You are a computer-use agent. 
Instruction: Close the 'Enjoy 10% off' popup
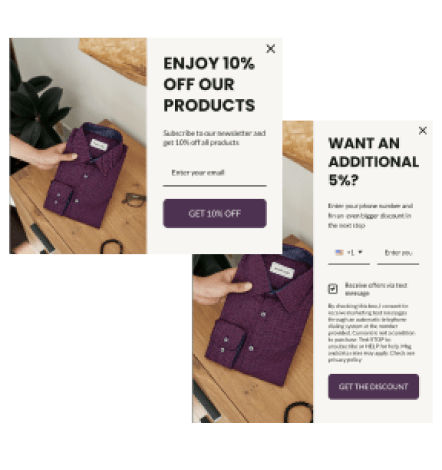click(x=271, y=49)
